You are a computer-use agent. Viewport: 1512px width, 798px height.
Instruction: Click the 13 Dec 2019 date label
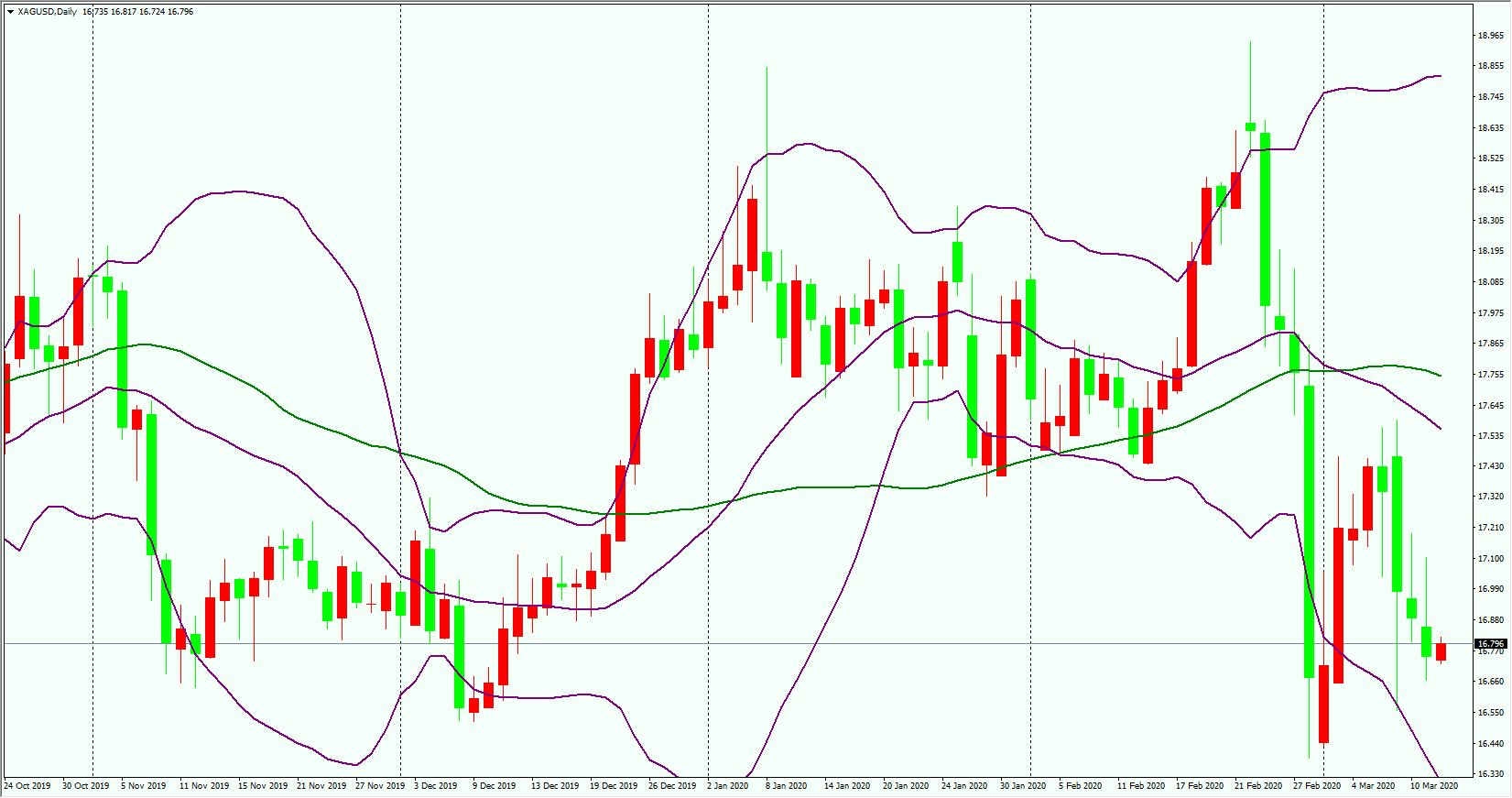[555, 786]
